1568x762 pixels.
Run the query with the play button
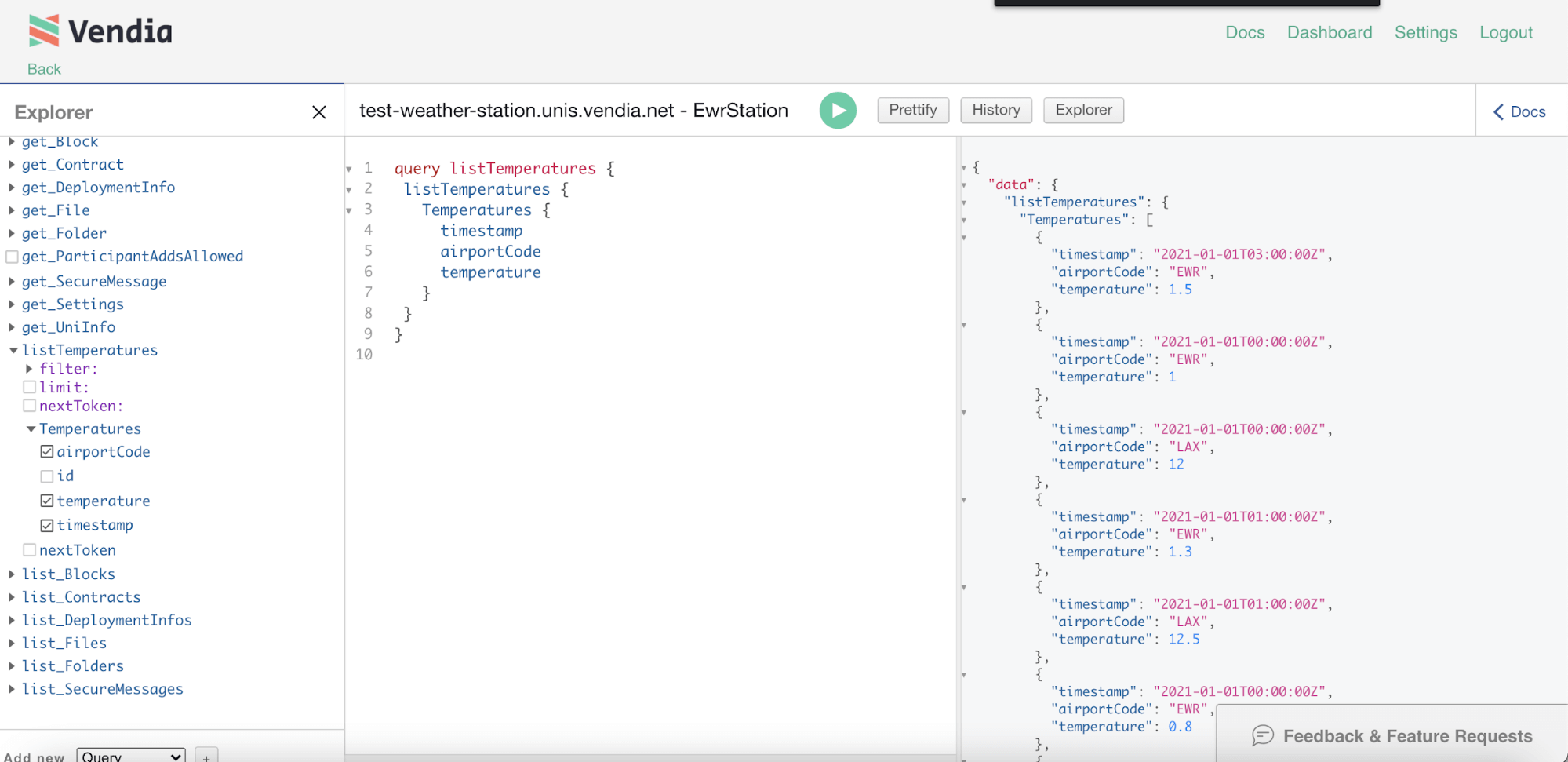coord(838,111)
